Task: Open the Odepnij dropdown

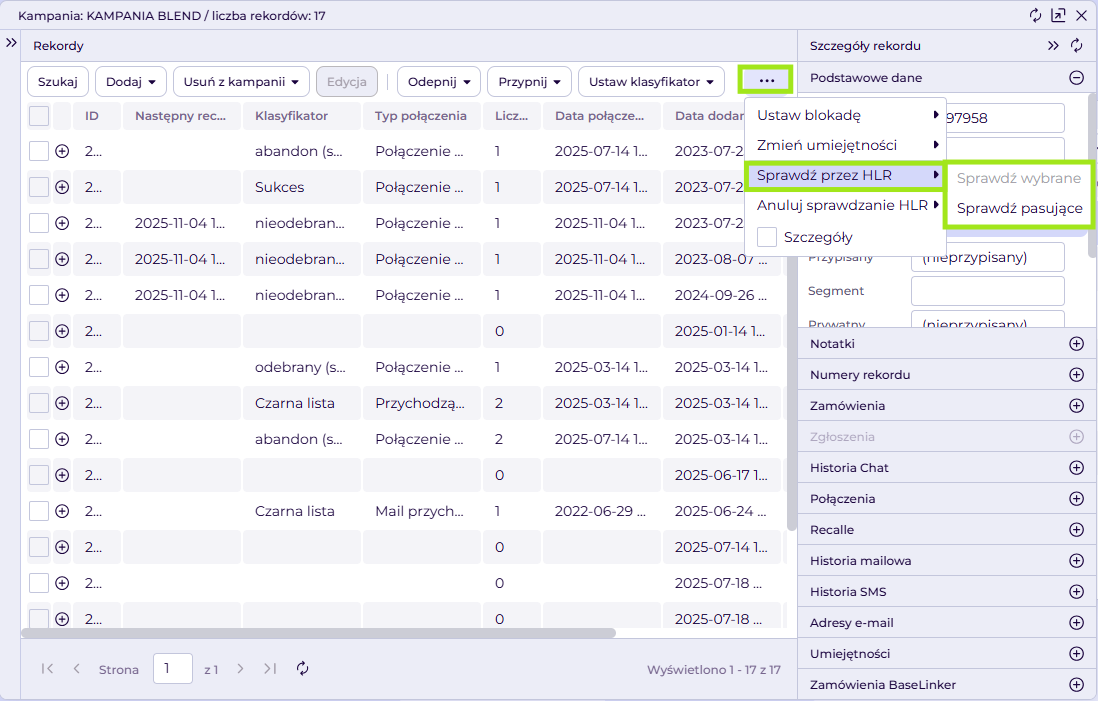Action: pyautogui.click(x=439, y=82)
